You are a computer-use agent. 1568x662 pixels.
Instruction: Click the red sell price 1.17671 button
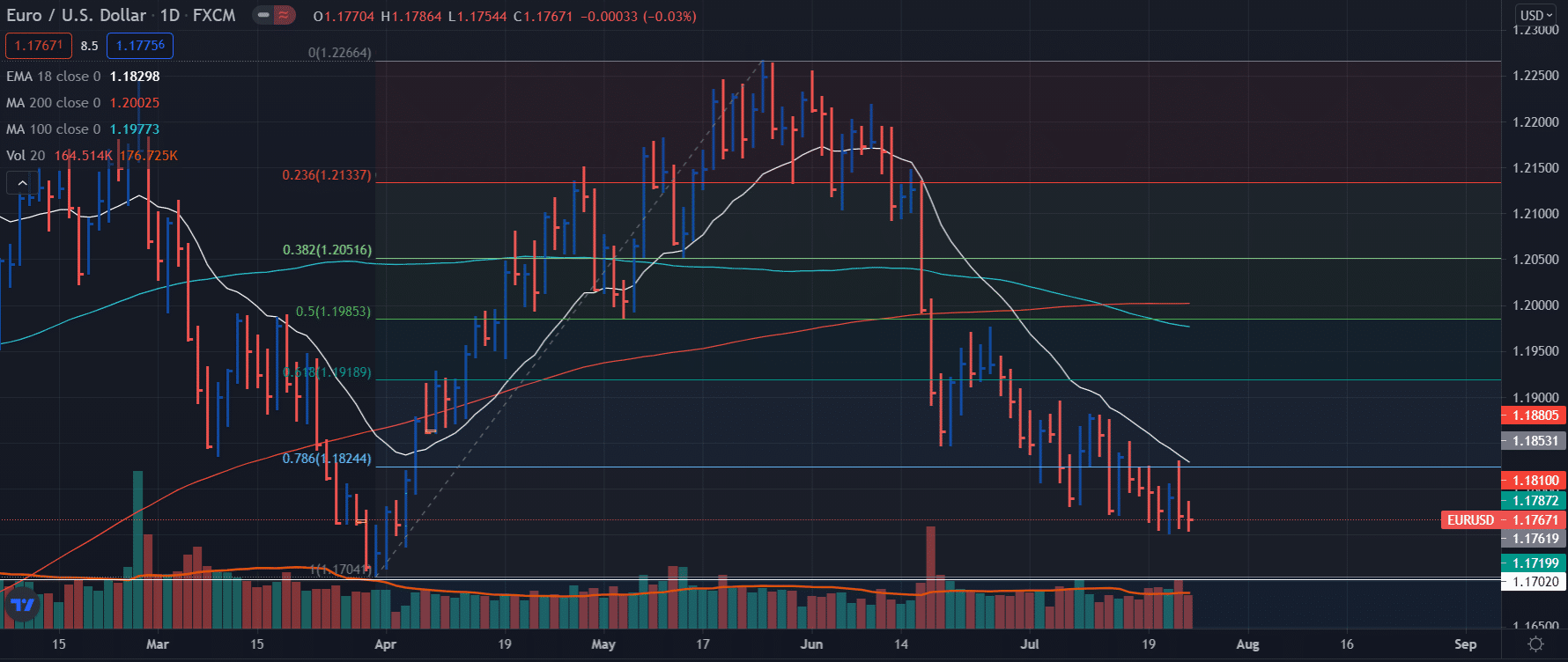point(39,46)
